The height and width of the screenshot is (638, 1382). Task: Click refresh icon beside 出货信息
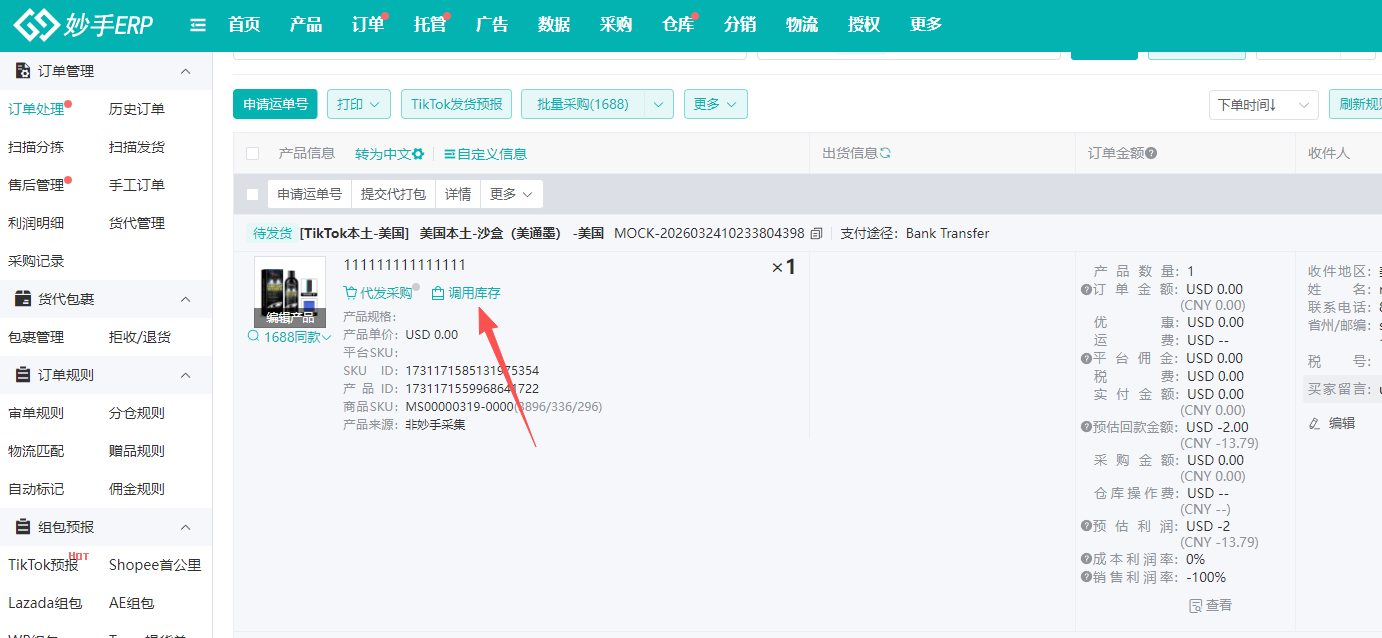pos(885,153)
